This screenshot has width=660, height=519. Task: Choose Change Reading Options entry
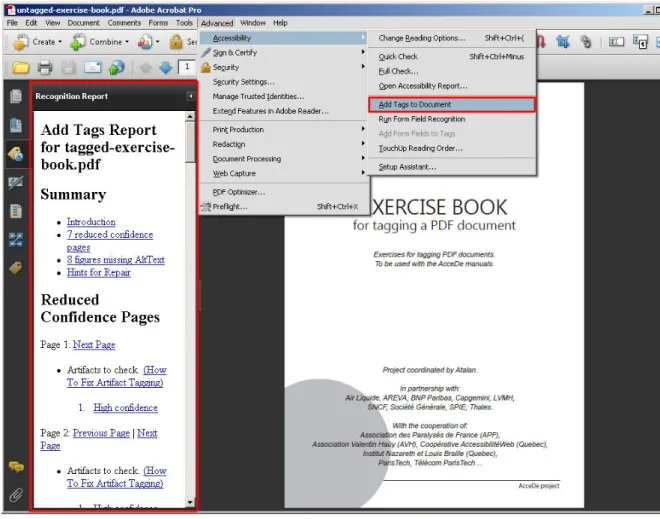coord(452,38)
